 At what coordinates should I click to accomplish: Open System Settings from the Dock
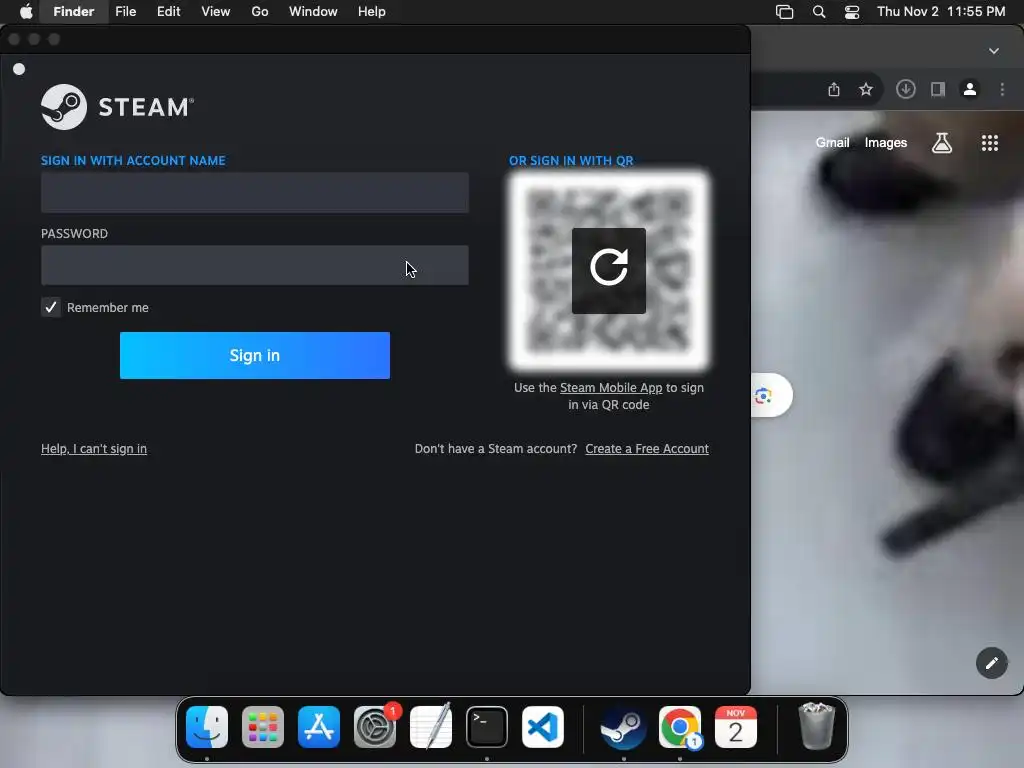pyautogui.click(x=375, y=727)
